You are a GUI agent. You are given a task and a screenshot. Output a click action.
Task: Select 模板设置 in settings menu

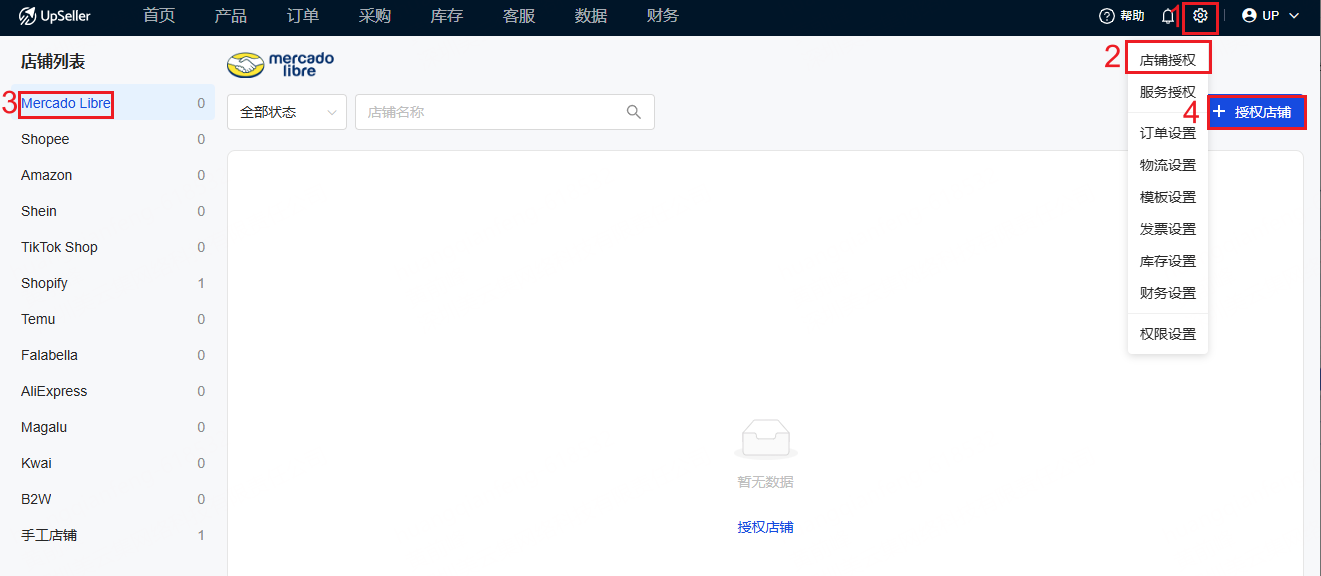pyautogui.click(x=1168, y=197)
